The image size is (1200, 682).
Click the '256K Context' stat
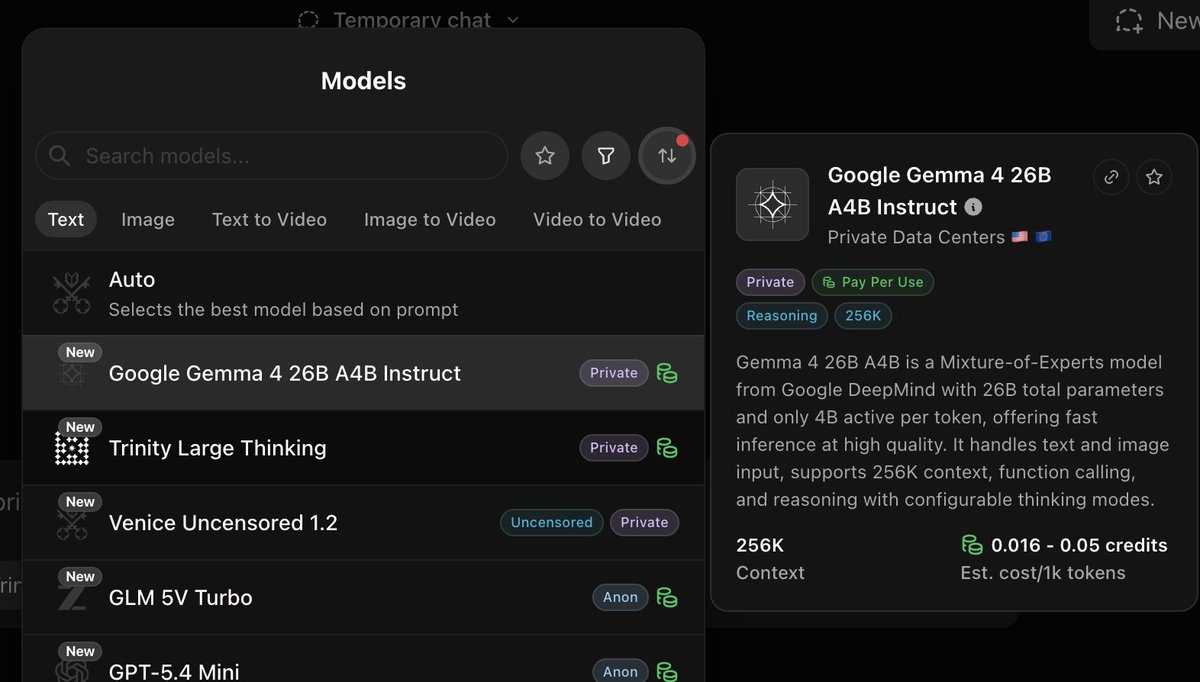tap(770, 559)
